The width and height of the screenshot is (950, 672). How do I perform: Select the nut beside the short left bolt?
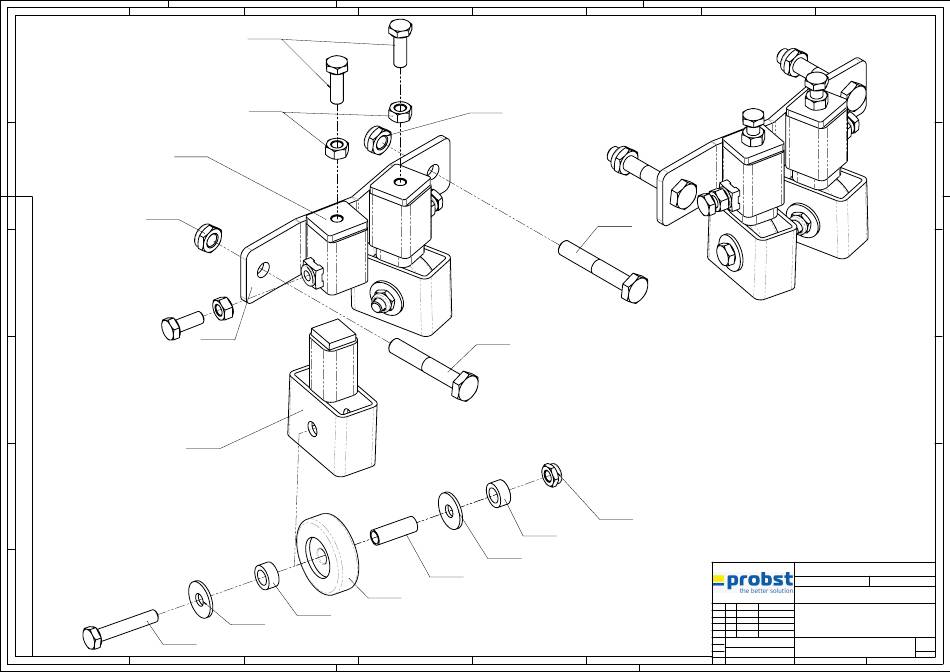[x=222, y=308]
